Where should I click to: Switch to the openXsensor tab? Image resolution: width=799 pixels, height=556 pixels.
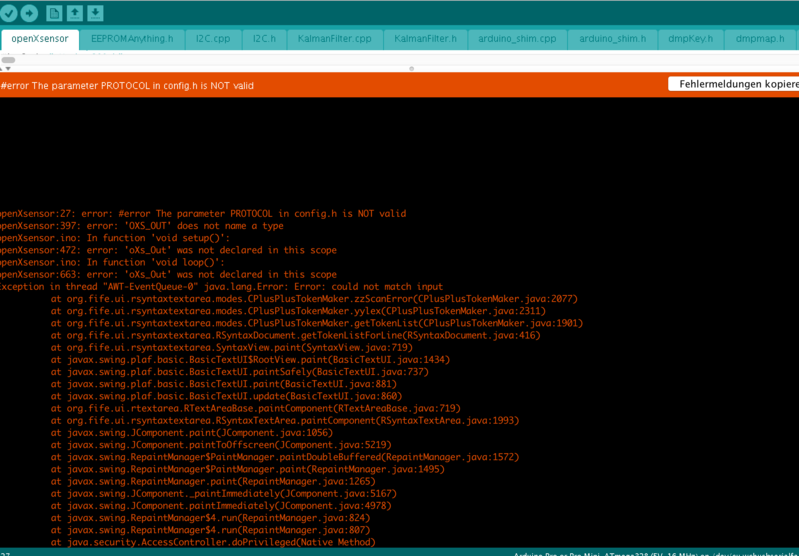coord(40,39)
